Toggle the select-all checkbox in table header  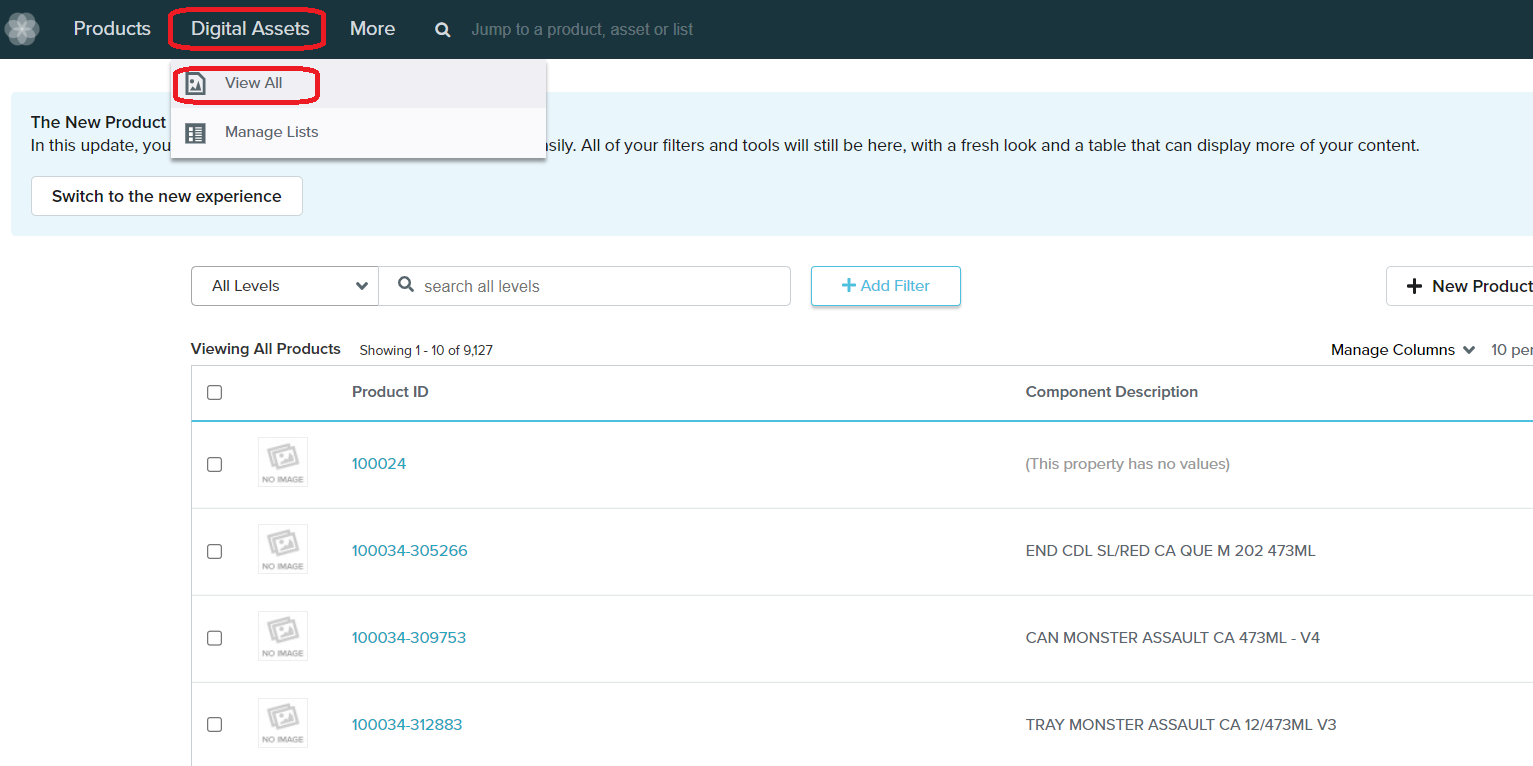(214, 392)
